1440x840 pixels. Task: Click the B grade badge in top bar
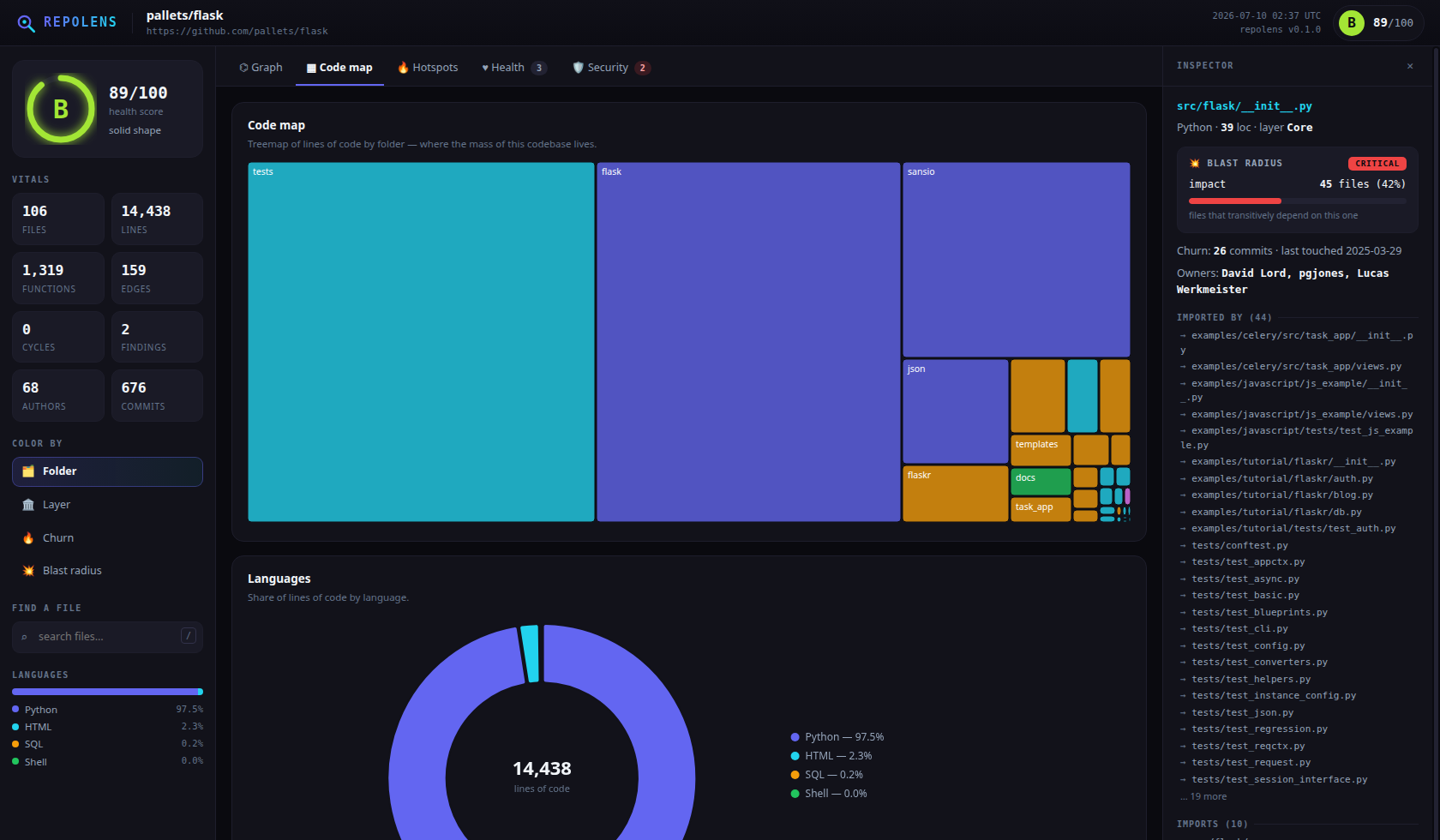point(1352,23)
